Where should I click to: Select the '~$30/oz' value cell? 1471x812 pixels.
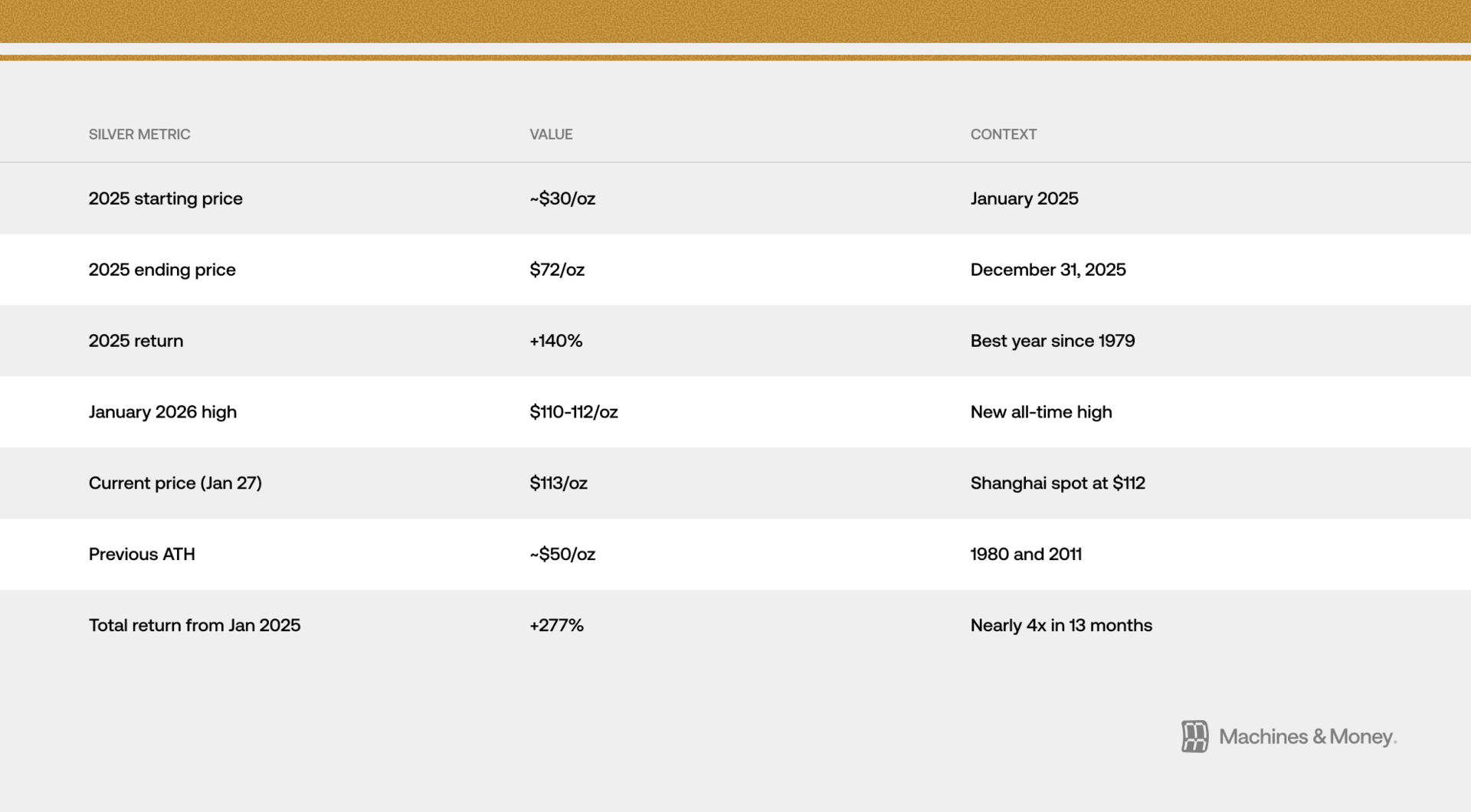click(x=562, y=198)
